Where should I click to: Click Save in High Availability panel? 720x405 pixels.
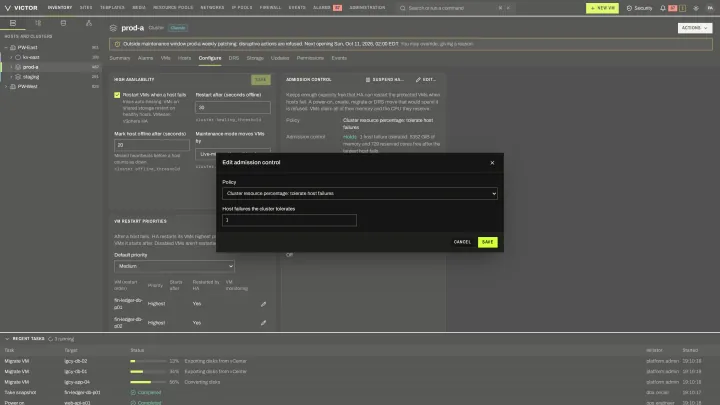tap(260, 80)
